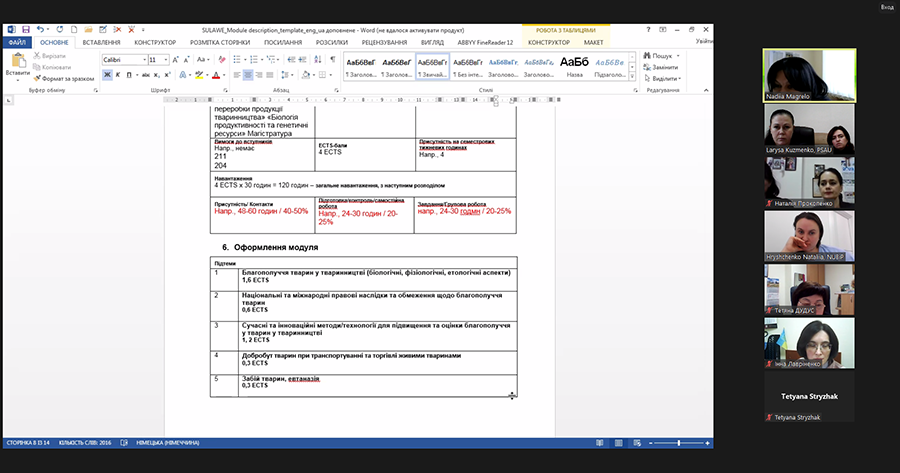Align text left
This screenshot has width=900, height=473.
click(237, 75)
